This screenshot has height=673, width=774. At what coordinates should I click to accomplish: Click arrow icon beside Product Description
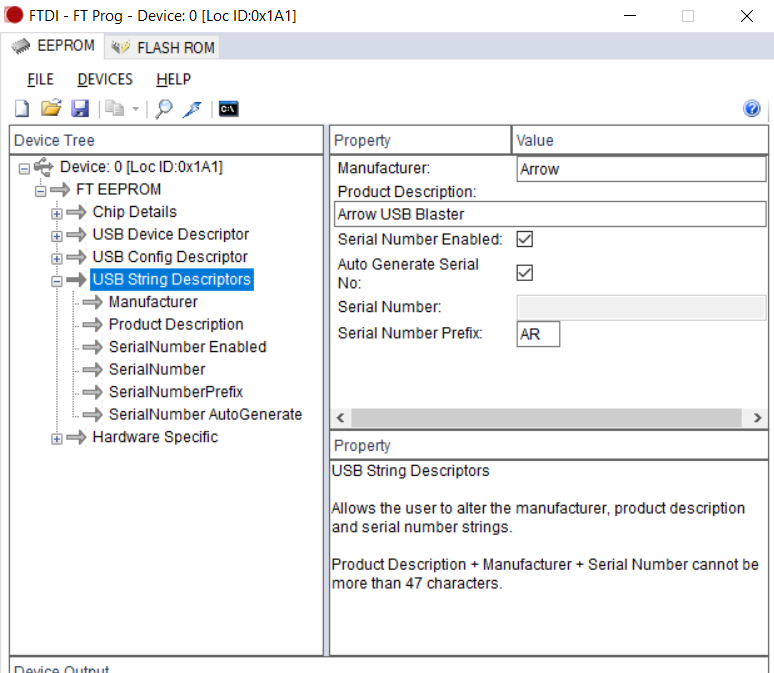coord(92,324)
